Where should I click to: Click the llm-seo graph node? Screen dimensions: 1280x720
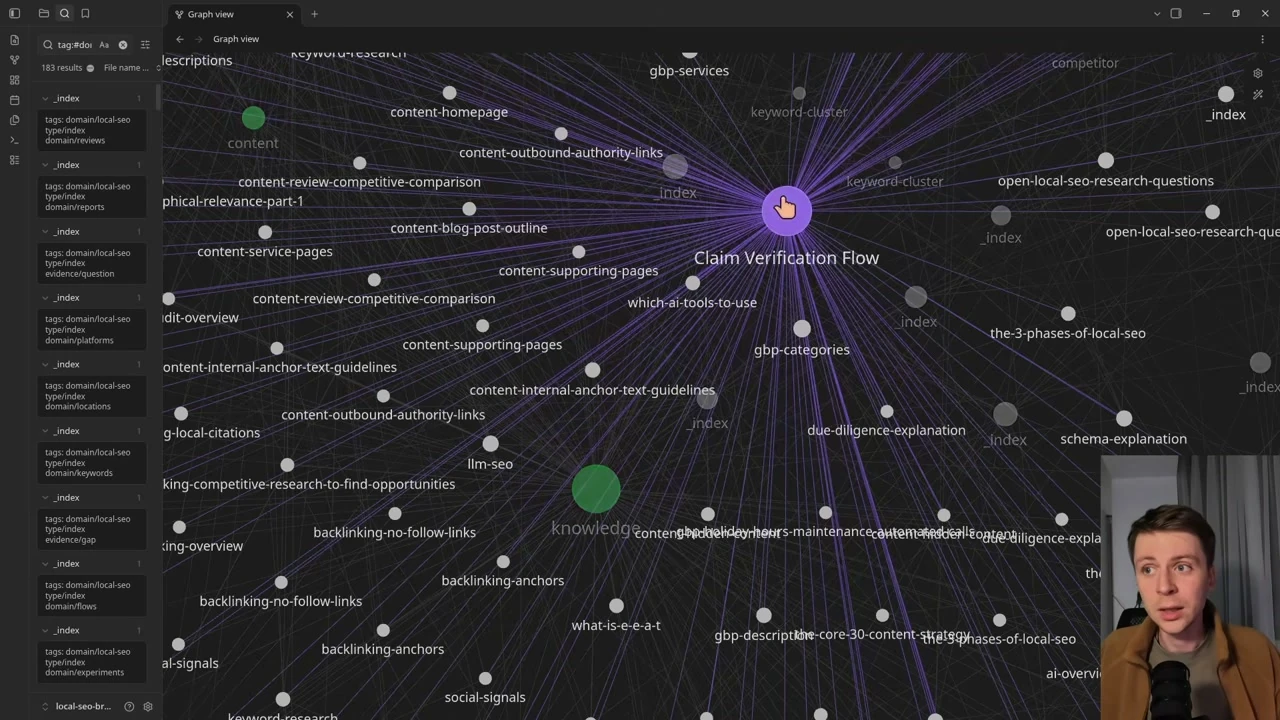490,443
